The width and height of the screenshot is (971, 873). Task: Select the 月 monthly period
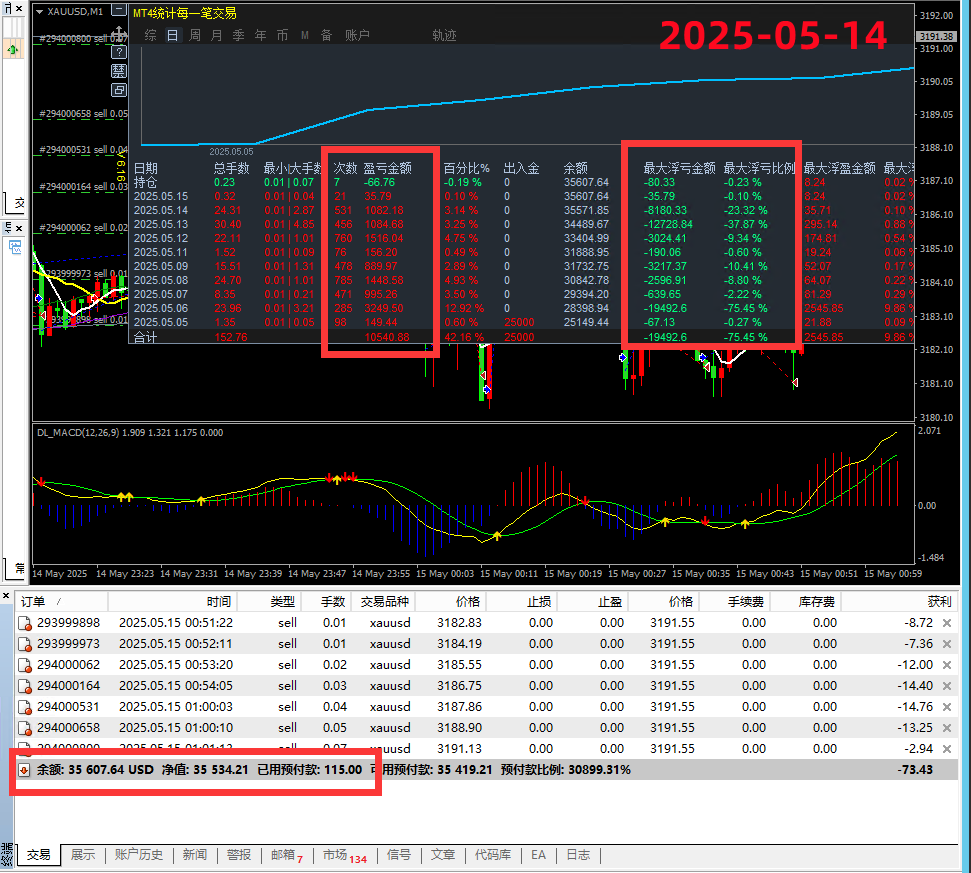(217, 35)
